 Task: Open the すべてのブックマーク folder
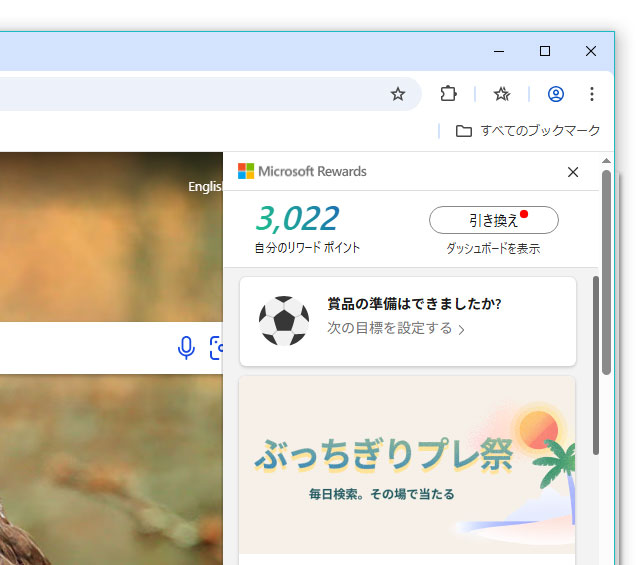point(528,131)
